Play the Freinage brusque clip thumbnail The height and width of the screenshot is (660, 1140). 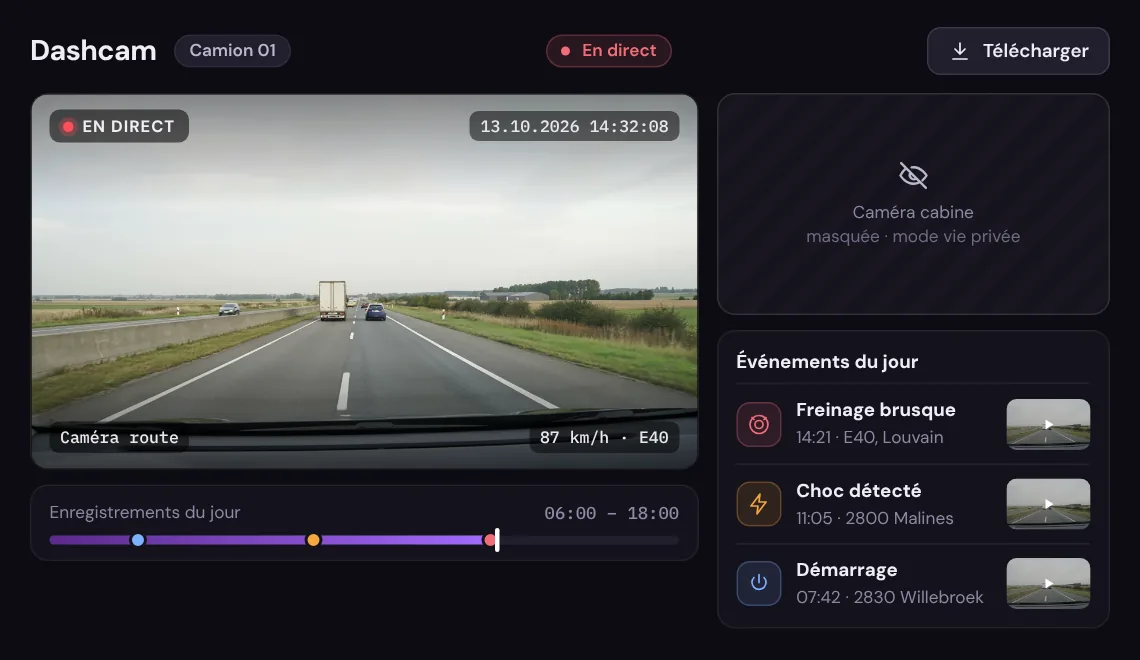pyautogui.click(x=1048, y=424)
